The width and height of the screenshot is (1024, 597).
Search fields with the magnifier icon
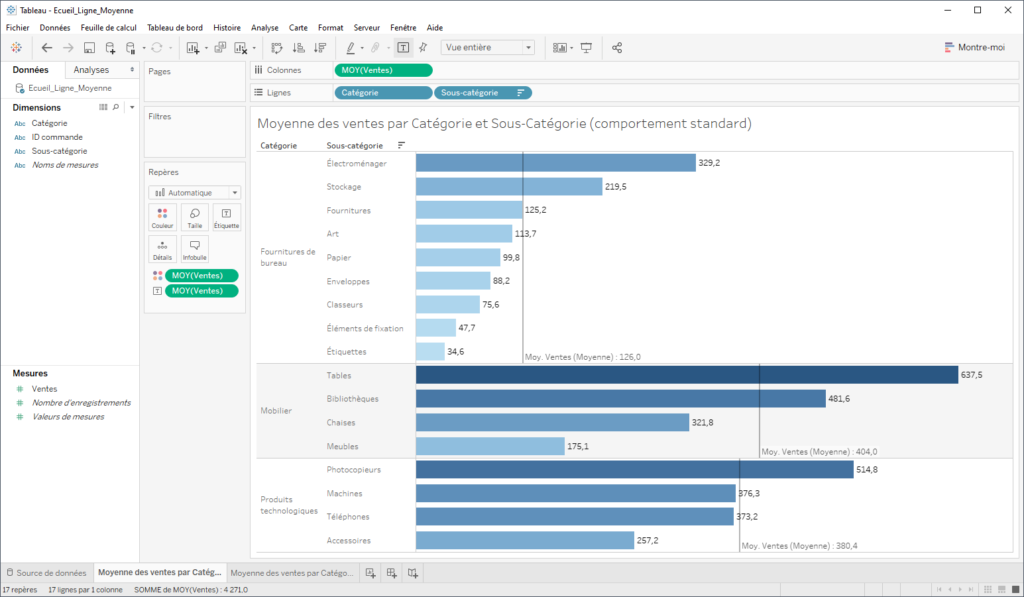(116, 107)
